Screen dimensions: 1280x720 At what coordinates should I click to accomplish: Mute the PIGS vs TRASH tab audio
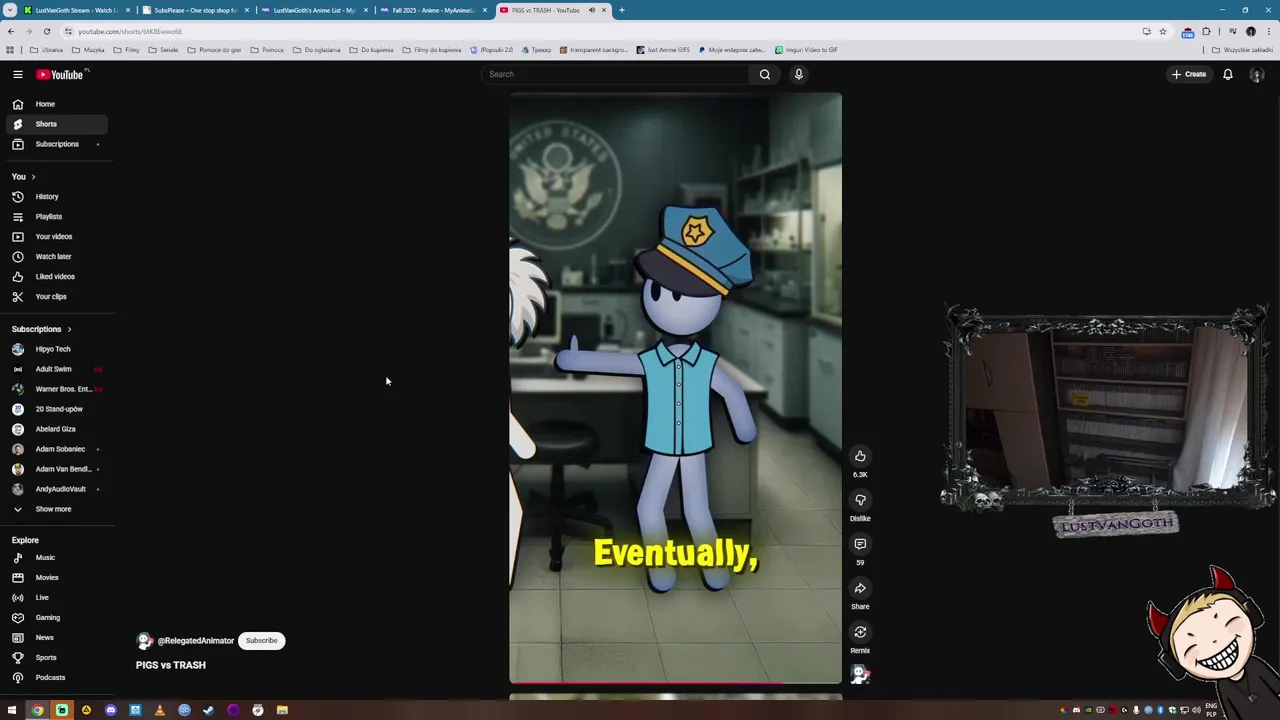tap(591, 10)
